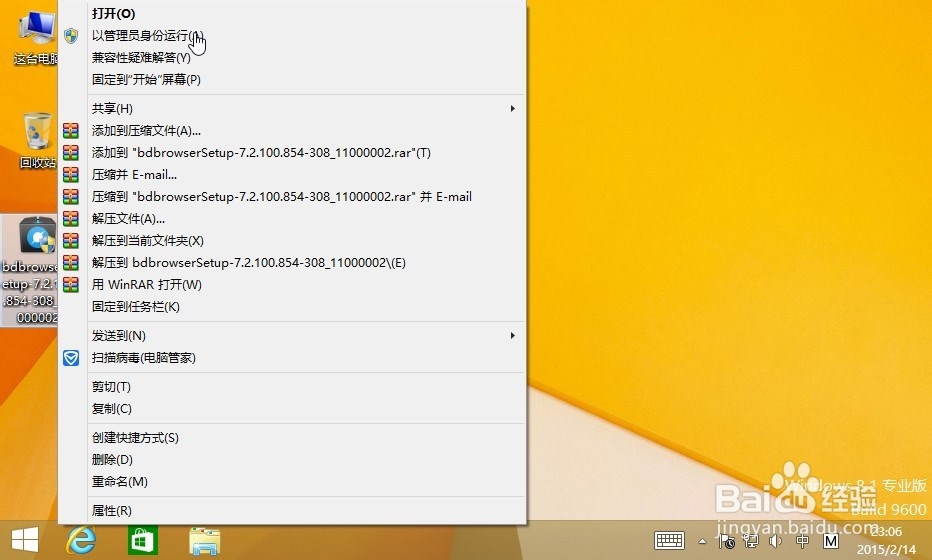Click the M input method icon

tap(831, 541)
